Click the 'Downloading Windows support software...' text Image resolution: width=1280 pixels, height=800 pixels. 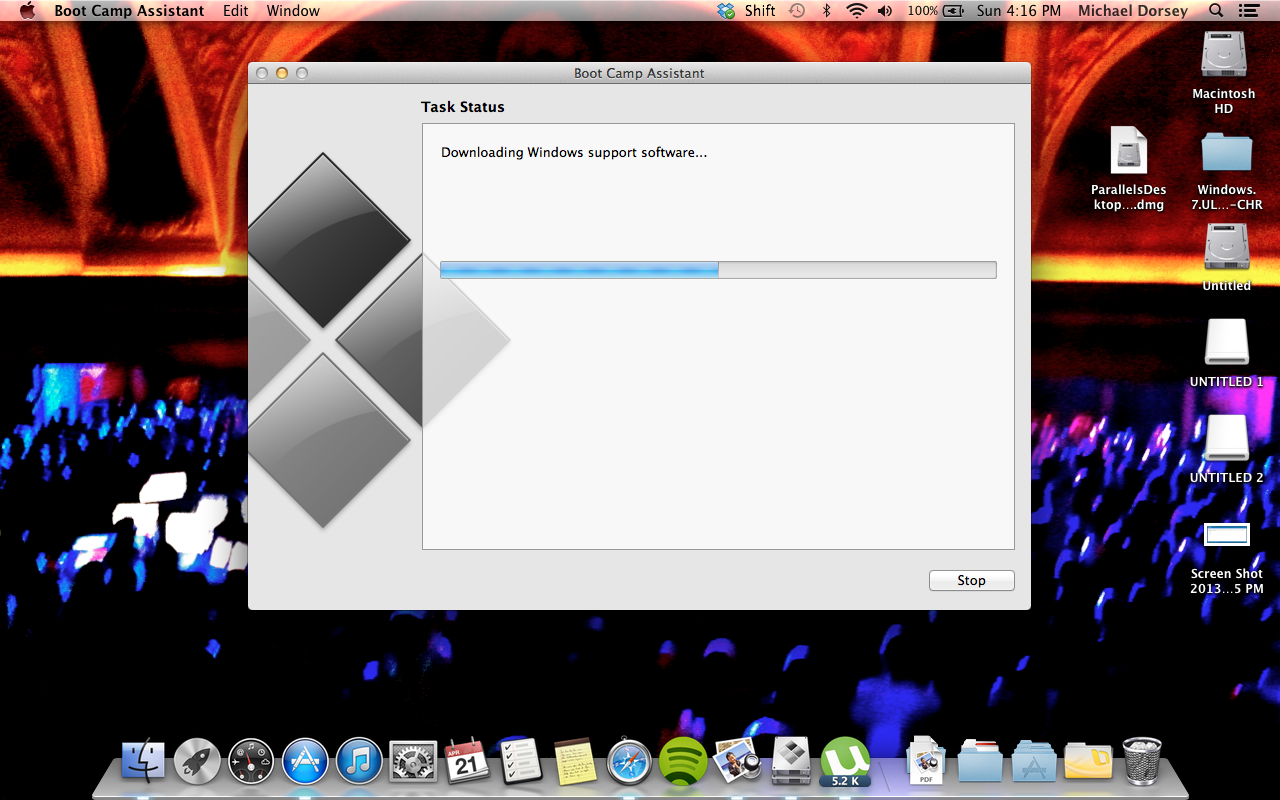[x=574, y=153]
